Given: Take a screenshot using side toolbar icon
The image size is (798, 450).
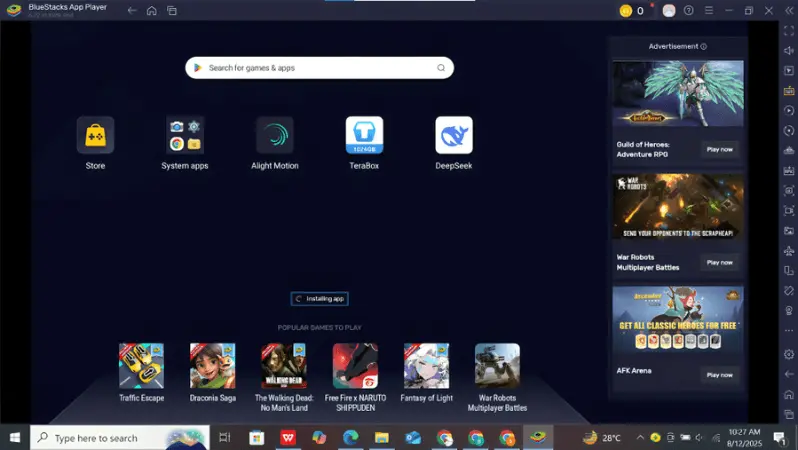Looking at the screenshot, I should [789, 190].
